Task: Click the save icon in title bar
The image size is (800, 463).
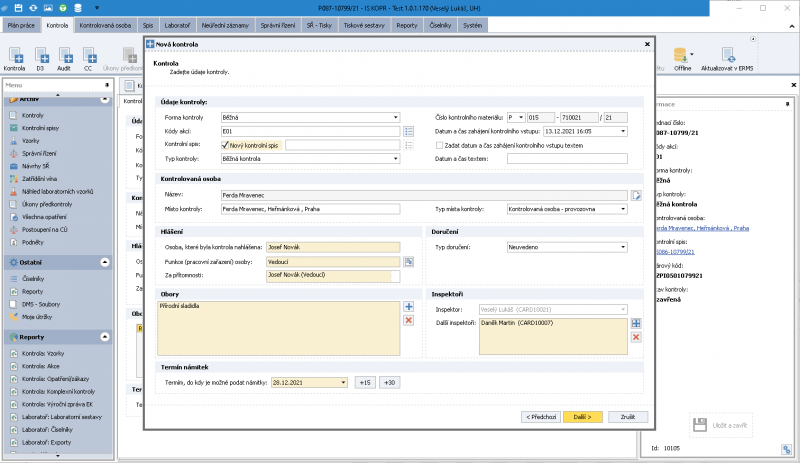Action: (18, 8)
